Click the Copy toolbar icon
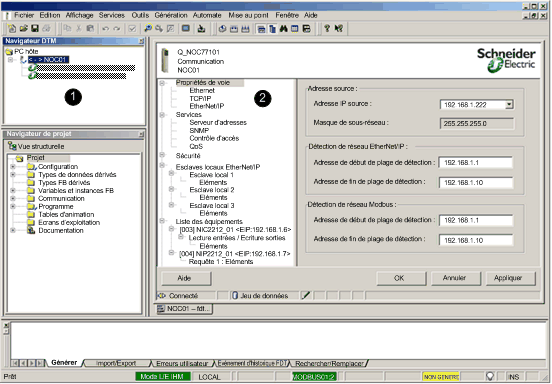This screenshot has width=552, height=384. [x=67, y=29]
